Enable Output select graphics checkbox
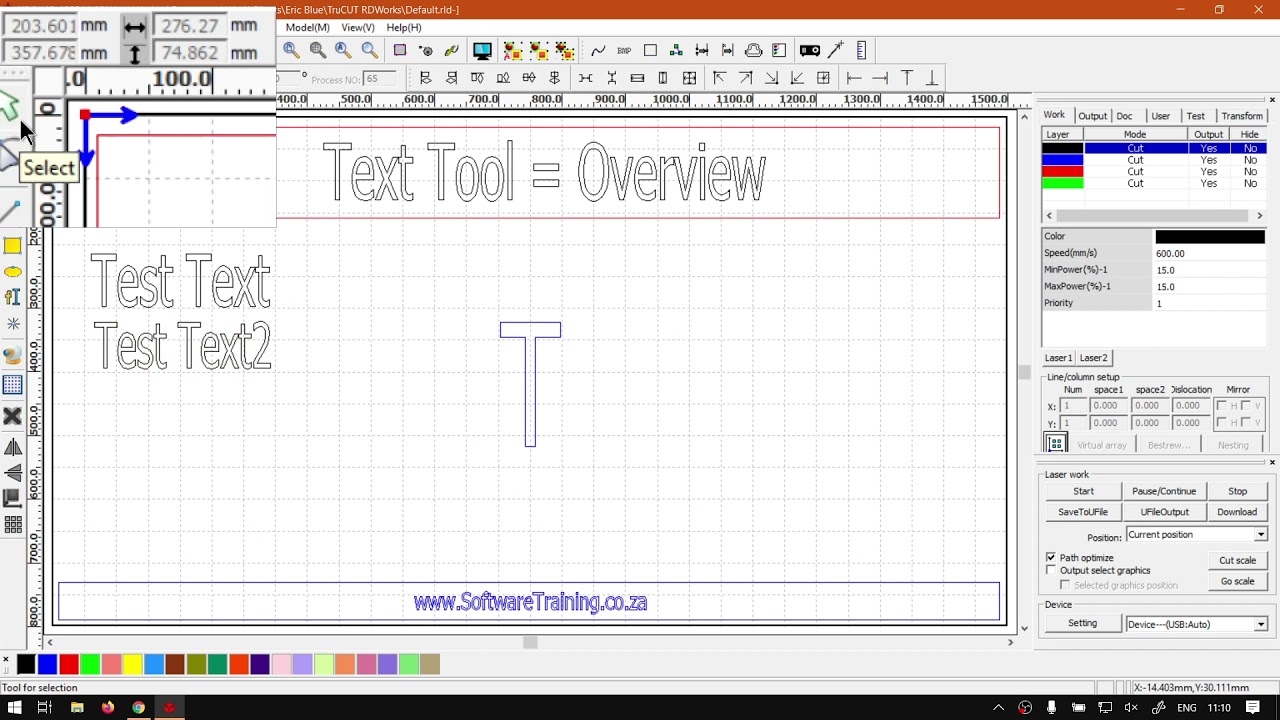This screenshot has width=1280, height=720. pos(1051,570)
